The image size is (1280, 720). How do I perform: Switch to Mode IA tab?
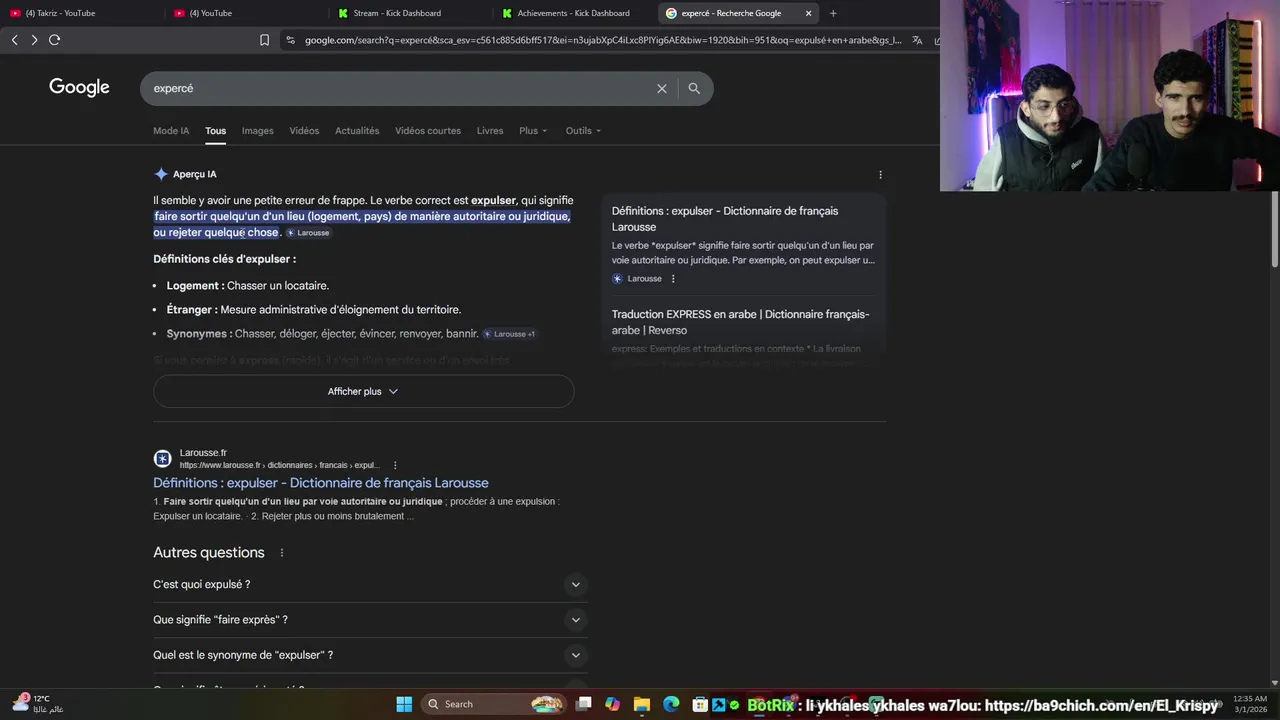click(171, 131)
